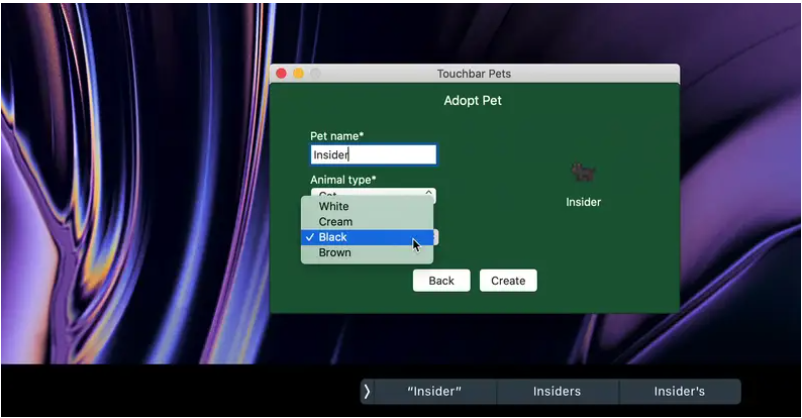Click the Adopt Pet heading
Image resolution: width=802 pixels, height=418 pixels.
pyautogui.click(x=473, y=101)
